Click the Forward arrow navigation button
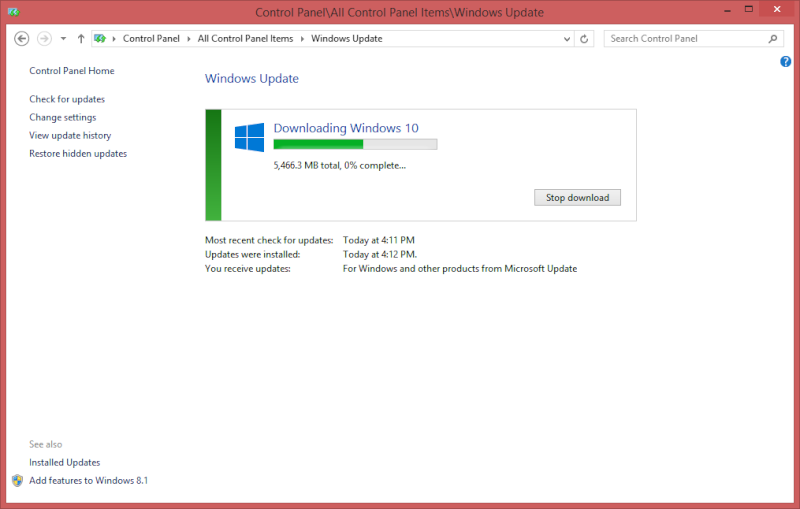Image resolution: width=800 pixels, height=509 pixels. click(x=44, y=39)
